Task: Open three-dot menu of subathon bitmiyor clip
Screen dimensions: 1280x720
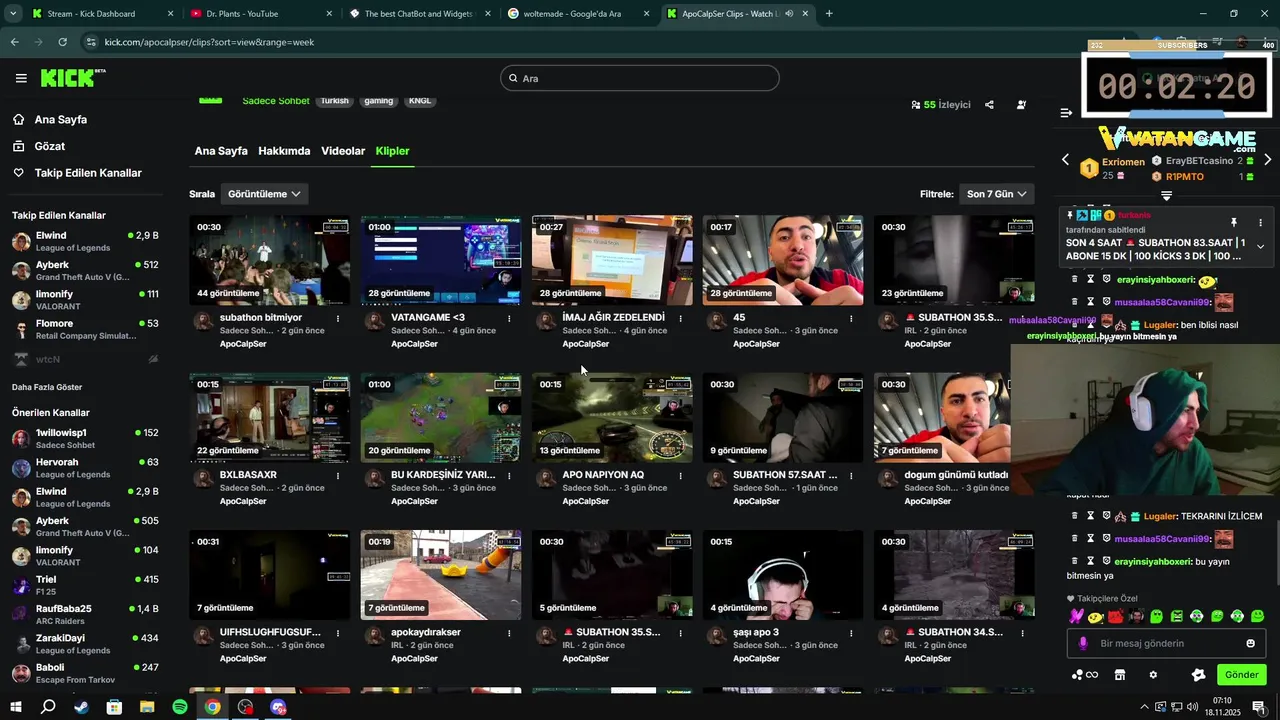Action: tap(338, 318)
